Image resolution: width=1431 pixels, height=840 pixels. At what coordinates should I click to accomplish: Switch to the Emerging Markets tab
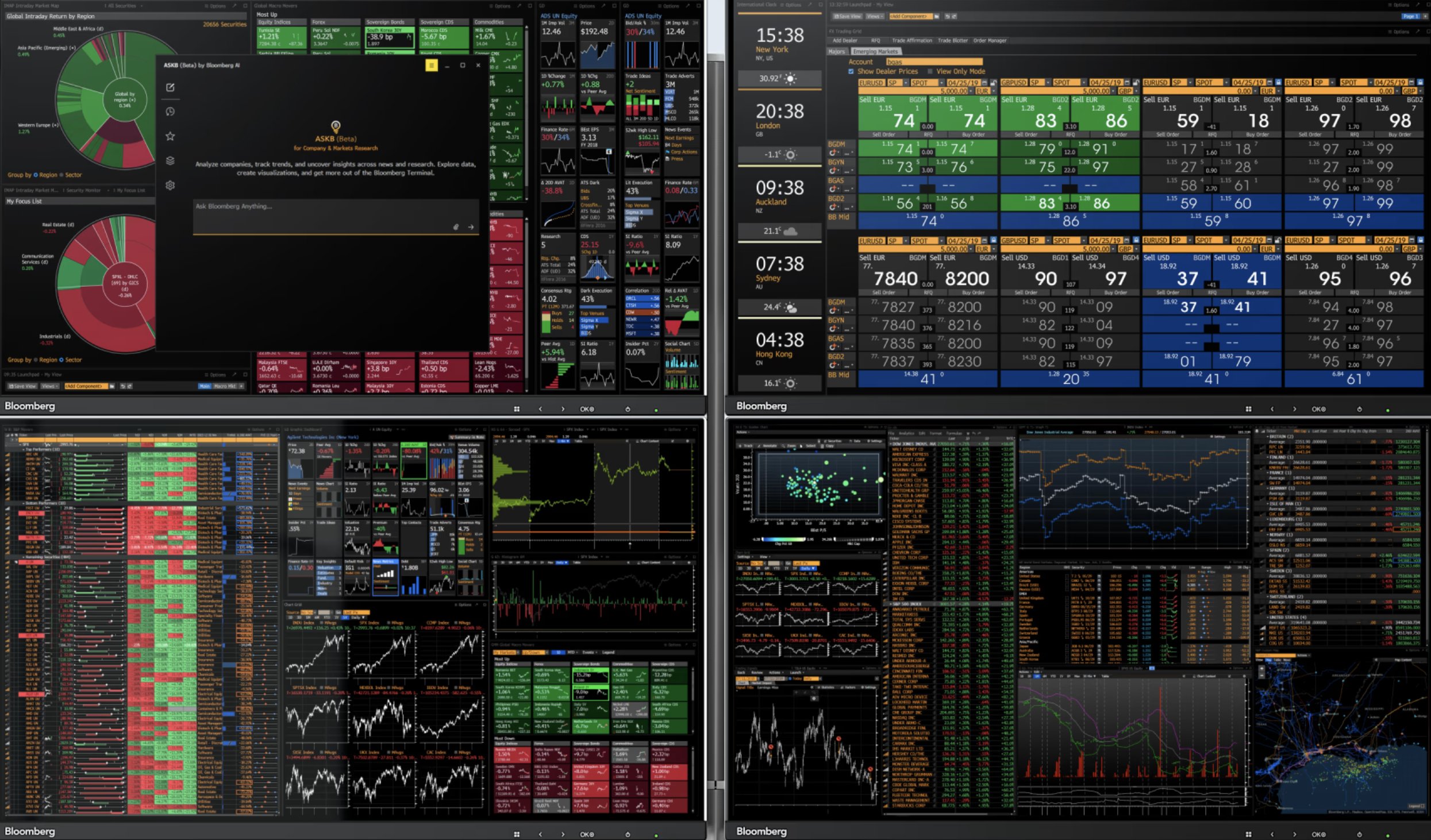pyautogui.click(x=875, y=51)
